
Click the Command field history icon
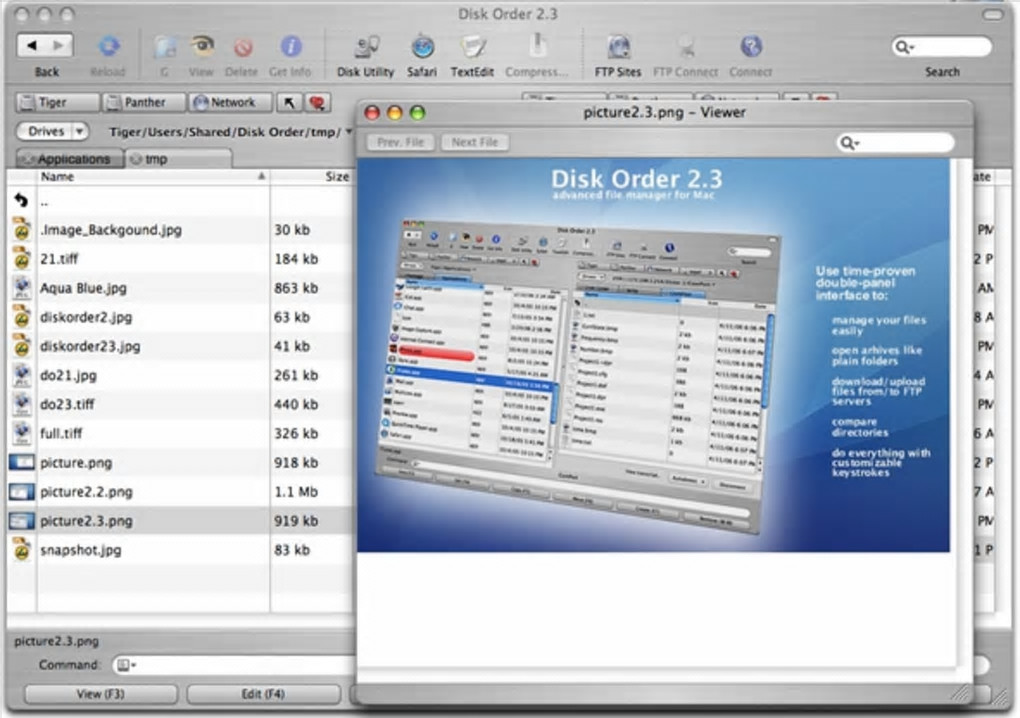click(125, 665)
